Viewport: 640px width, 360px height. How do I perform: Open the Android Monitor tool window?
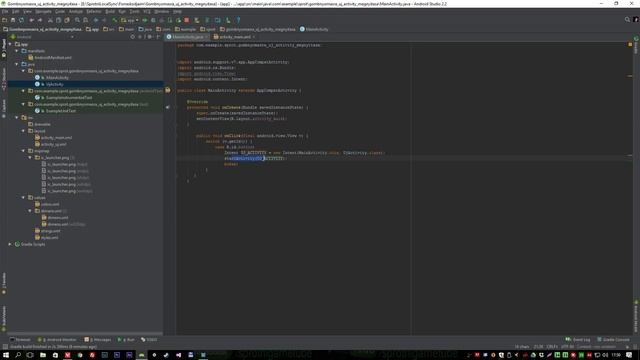(x=57, y=340)
